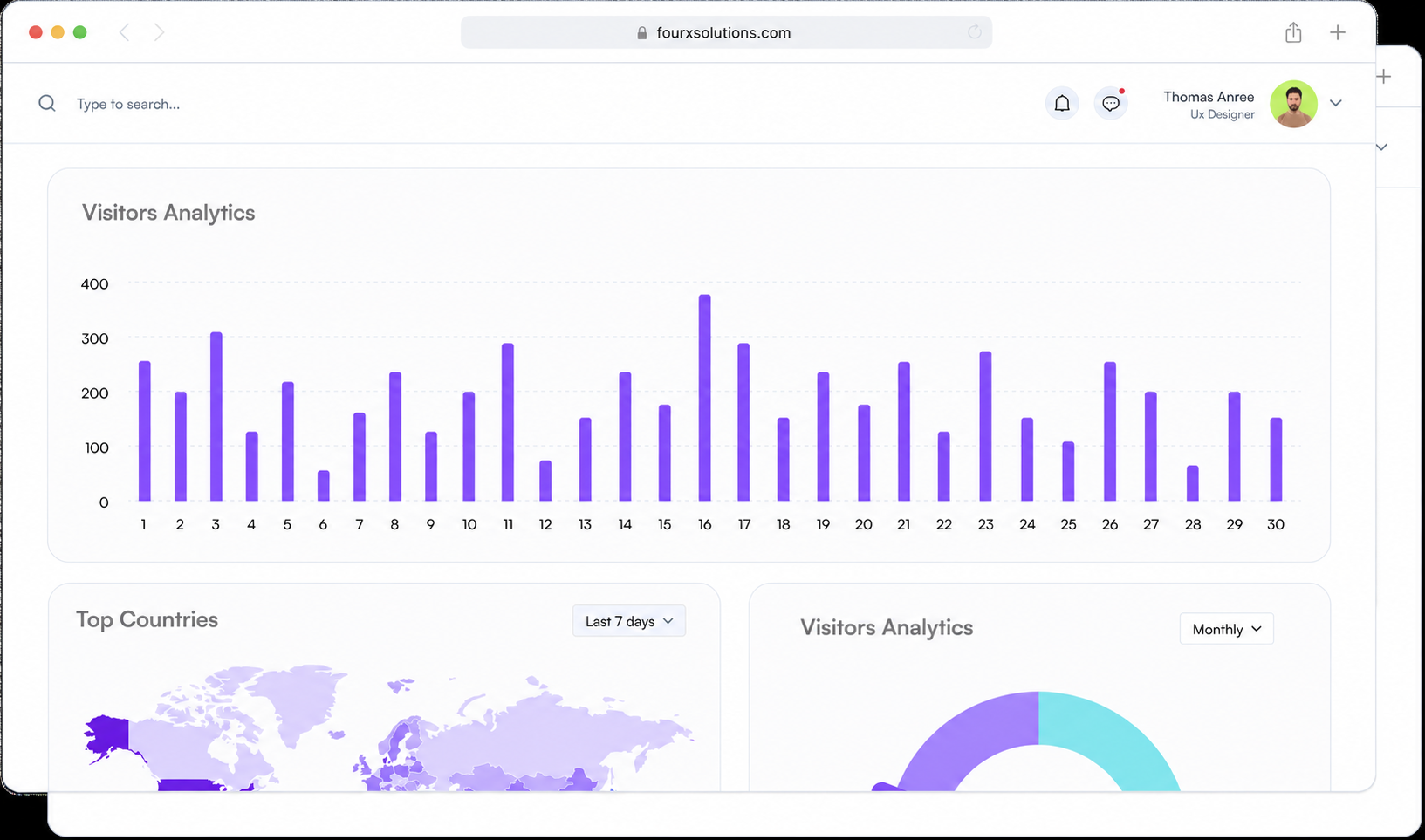Click the share icon in browser toolbar
Image resolution: width=1425 pixels, height=840 pixels.
click(x=1293, y=32)
